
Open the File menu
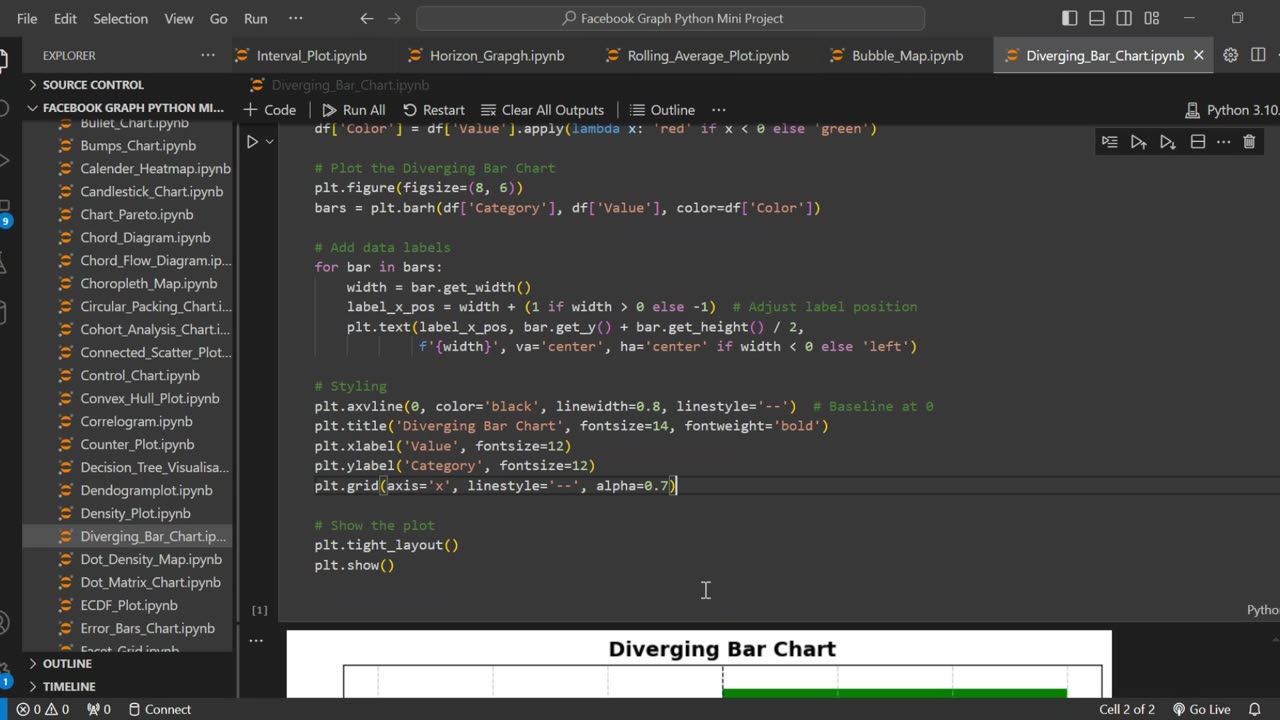27,18
